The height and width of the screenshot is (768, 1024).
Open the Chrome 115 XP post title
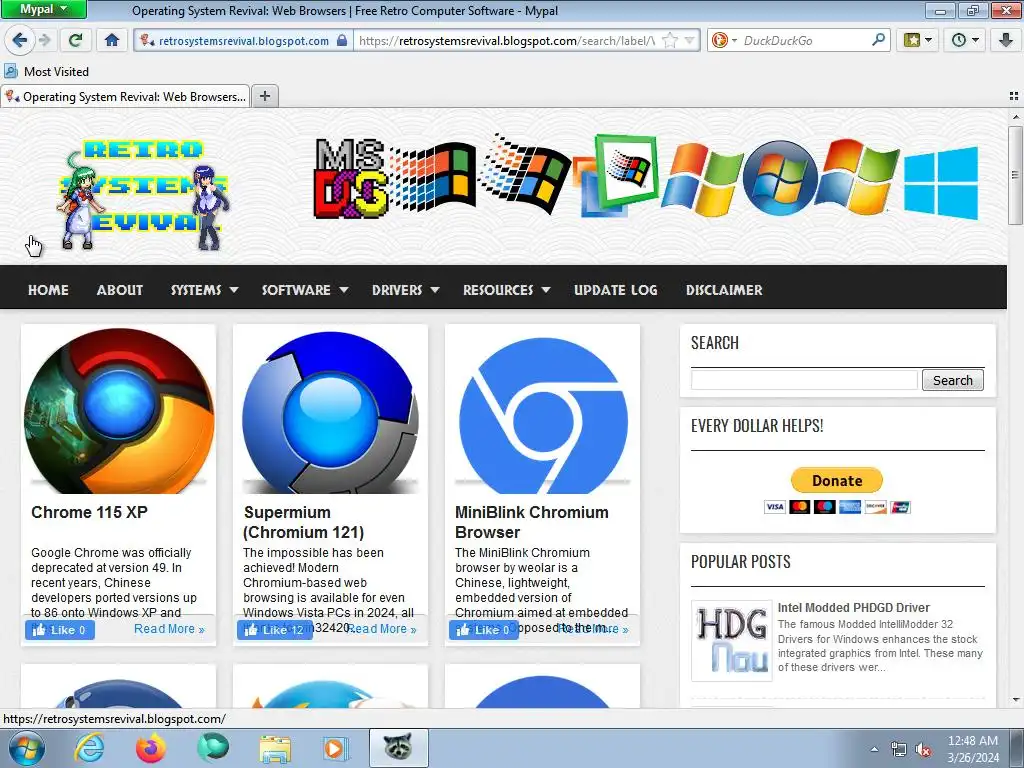tap(89, 512)
